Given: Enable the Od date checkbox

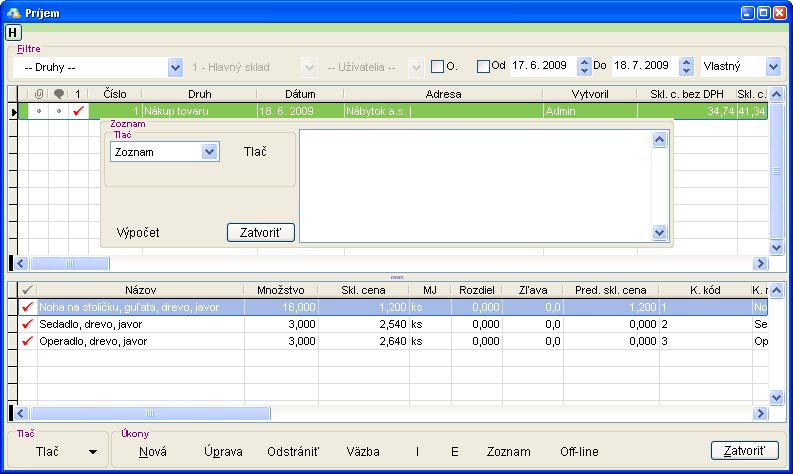Looking at the screenshot, I should click(484, 67).
